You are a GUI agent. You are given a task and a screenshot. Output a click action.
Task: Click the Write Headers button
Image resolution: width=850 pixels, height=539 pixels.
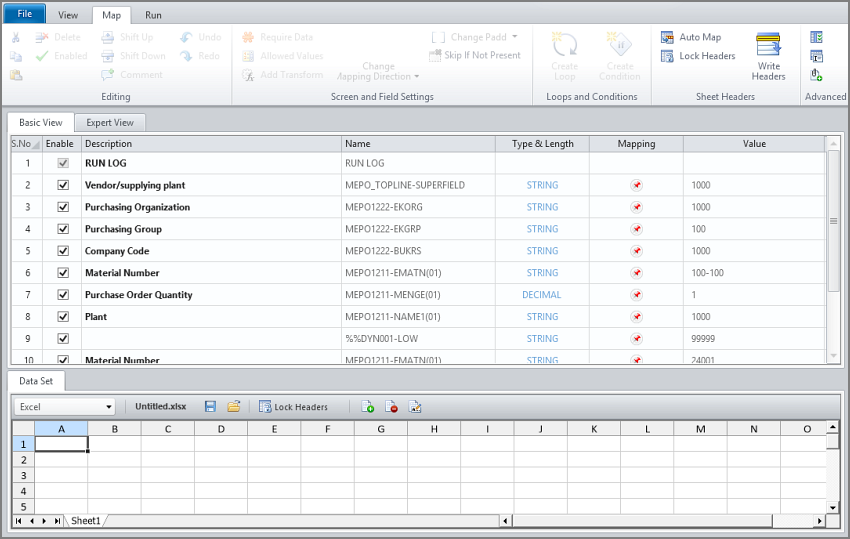click(x=768, y=56)
